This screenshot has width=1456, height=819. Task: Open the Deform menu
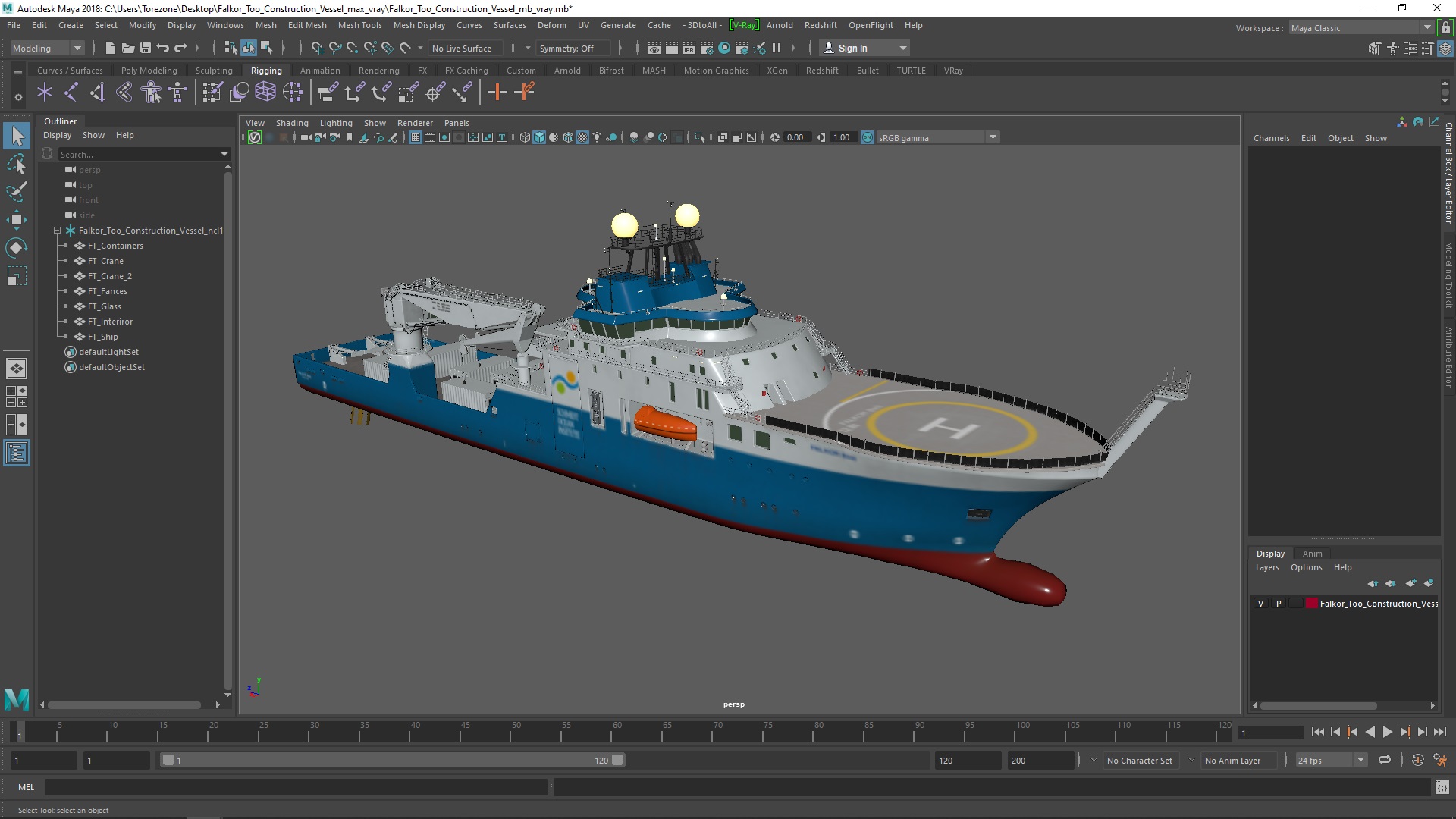click(551, 25)
